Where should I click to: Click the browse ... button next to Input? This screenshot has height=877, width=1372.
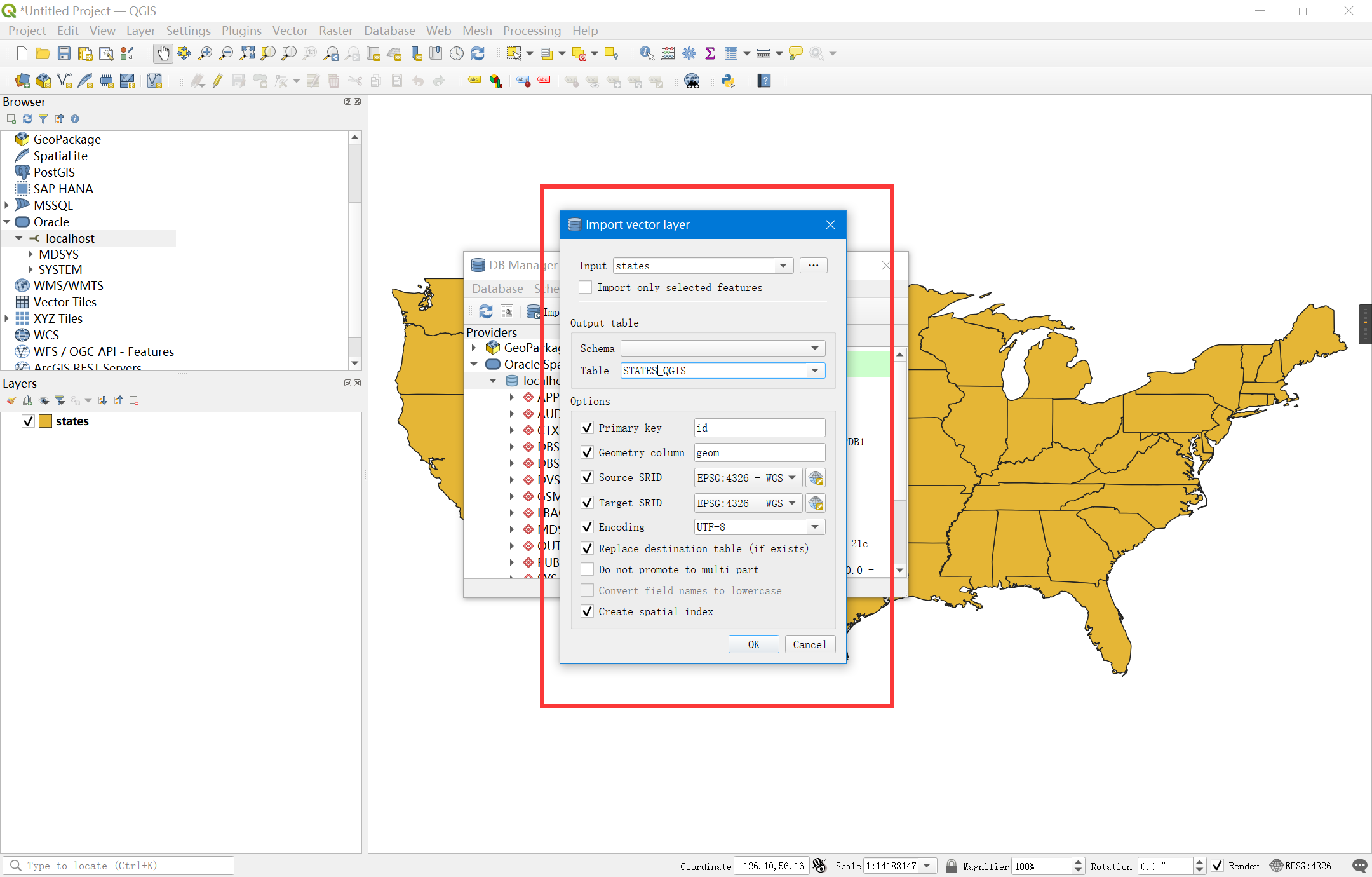(814, 266)
